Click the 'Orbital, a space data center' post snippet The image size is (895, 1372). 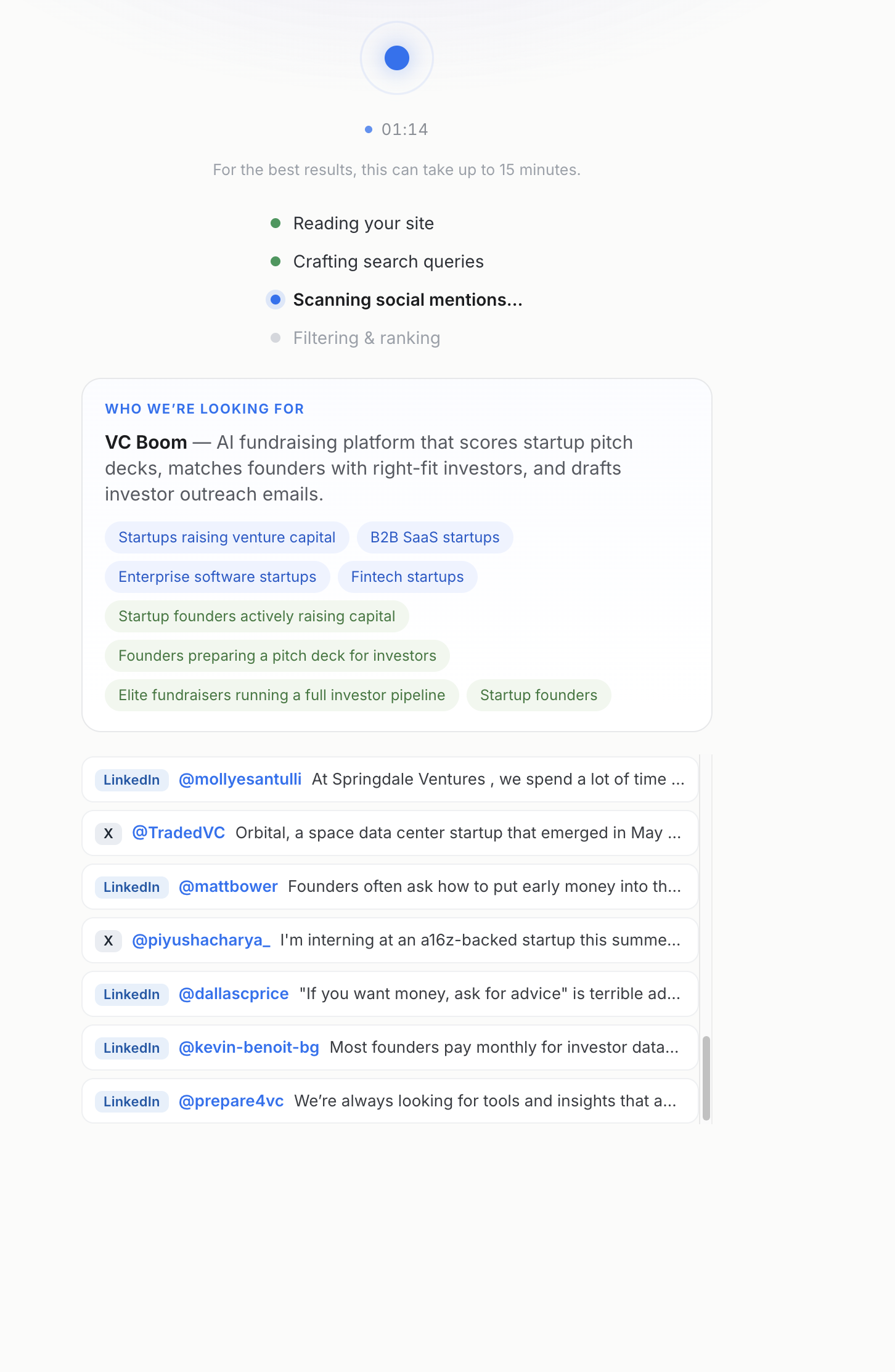pyautogui.click(x=459, y=833)
